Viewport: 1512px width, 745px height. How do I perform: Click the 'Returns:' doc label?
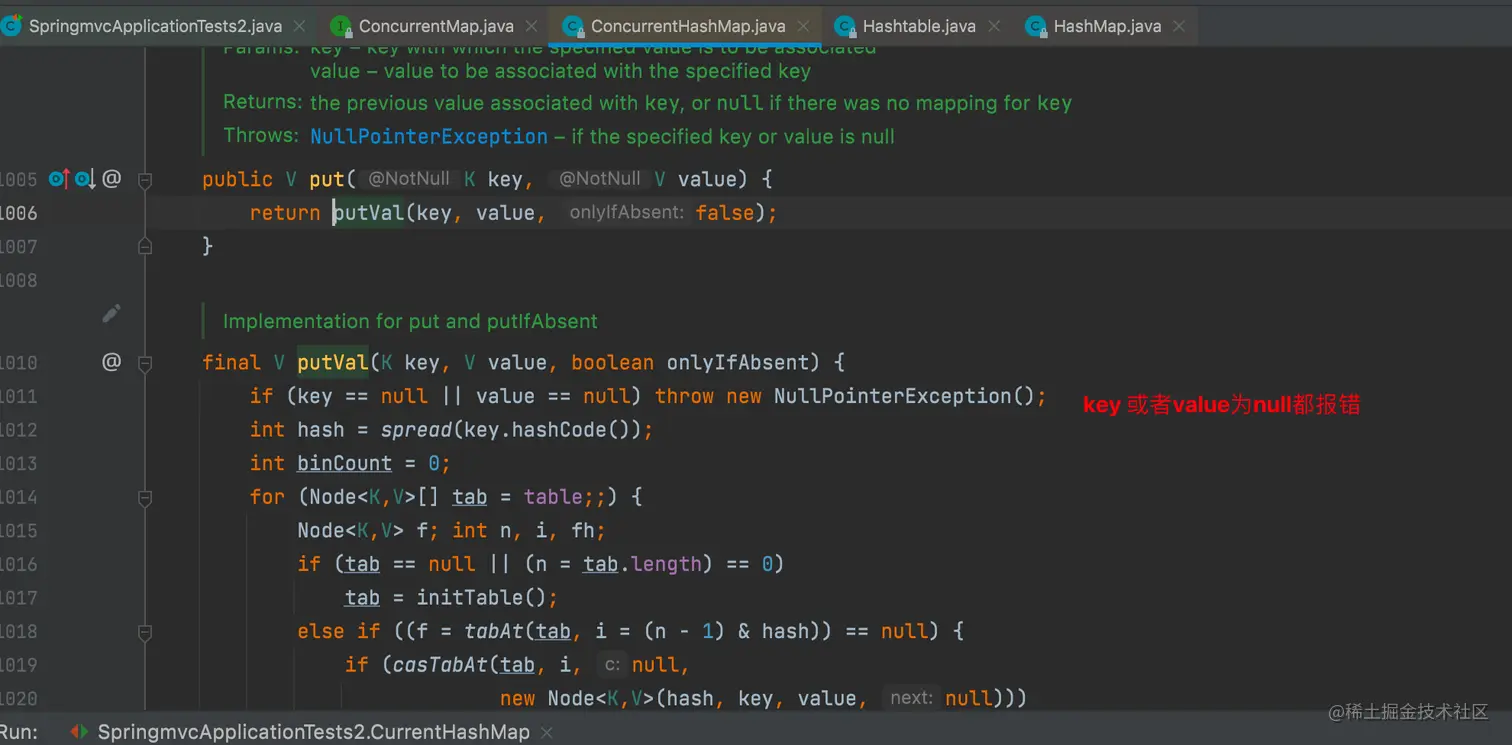[x=262, y=102]
